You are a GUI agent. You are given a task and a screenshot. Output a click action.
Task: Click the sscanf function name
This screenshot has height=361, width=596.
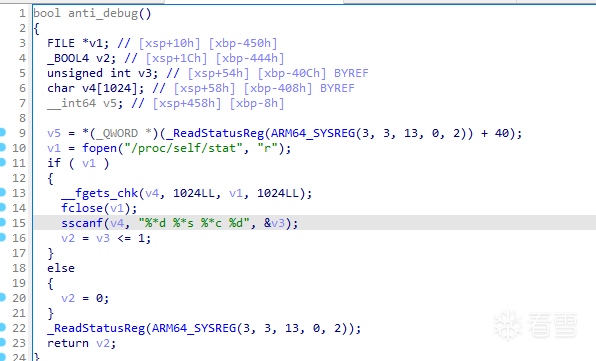(x=82, y=223)
